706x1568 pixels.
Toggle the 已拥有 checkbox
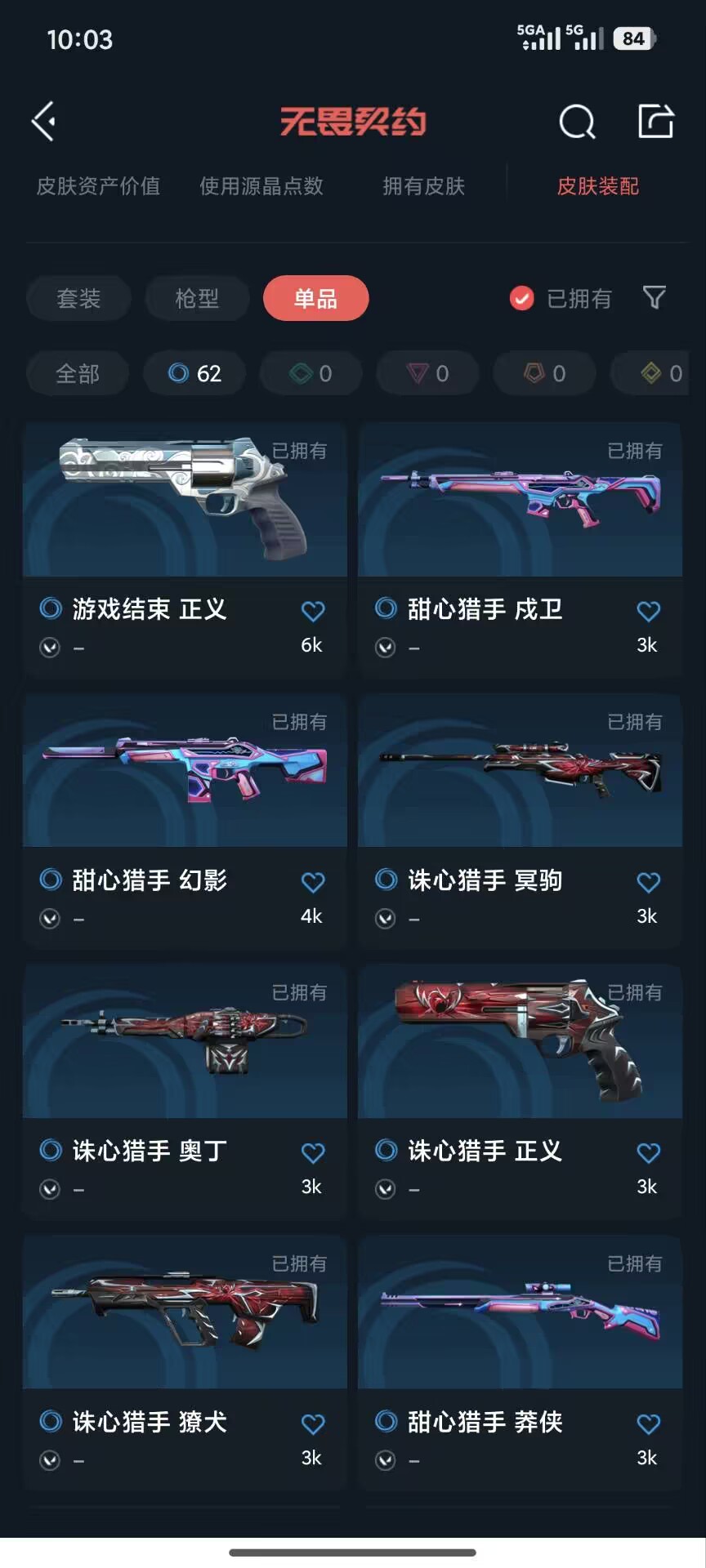521,298
